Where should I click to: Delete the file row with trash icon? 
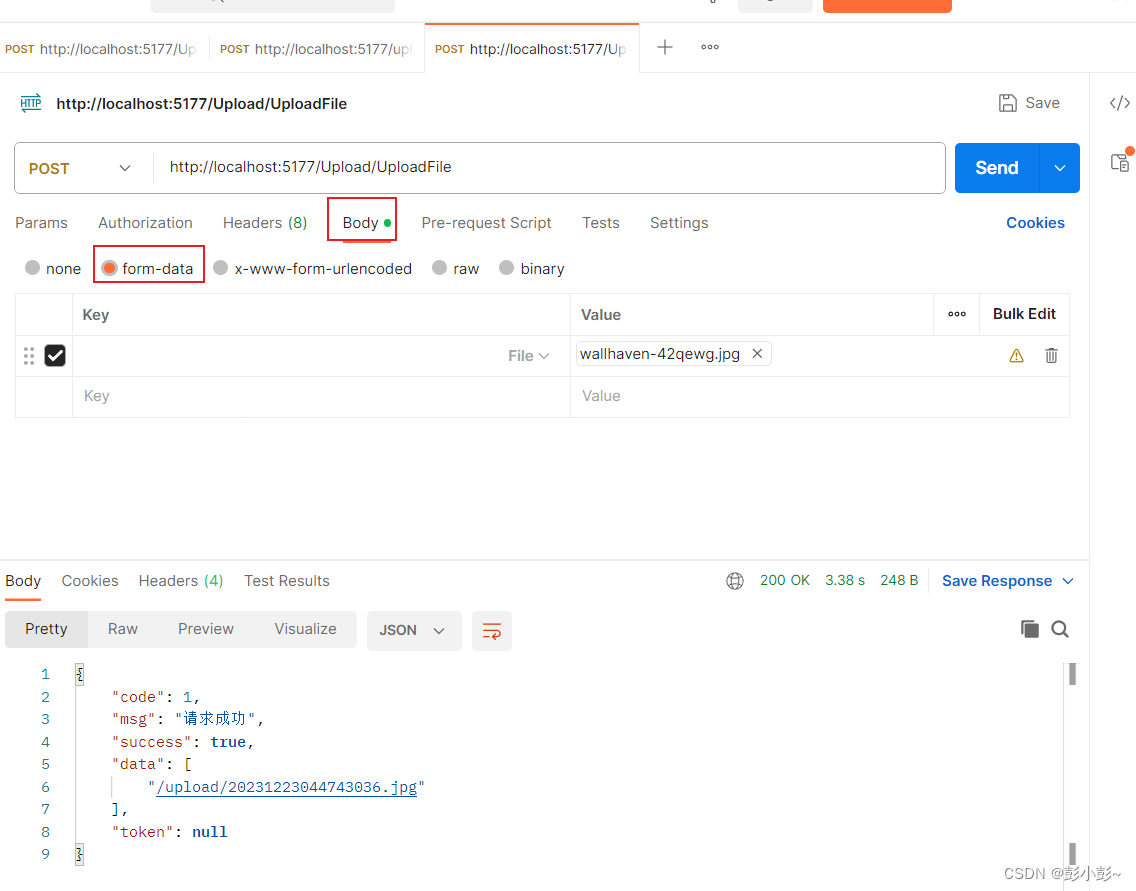1051,356
